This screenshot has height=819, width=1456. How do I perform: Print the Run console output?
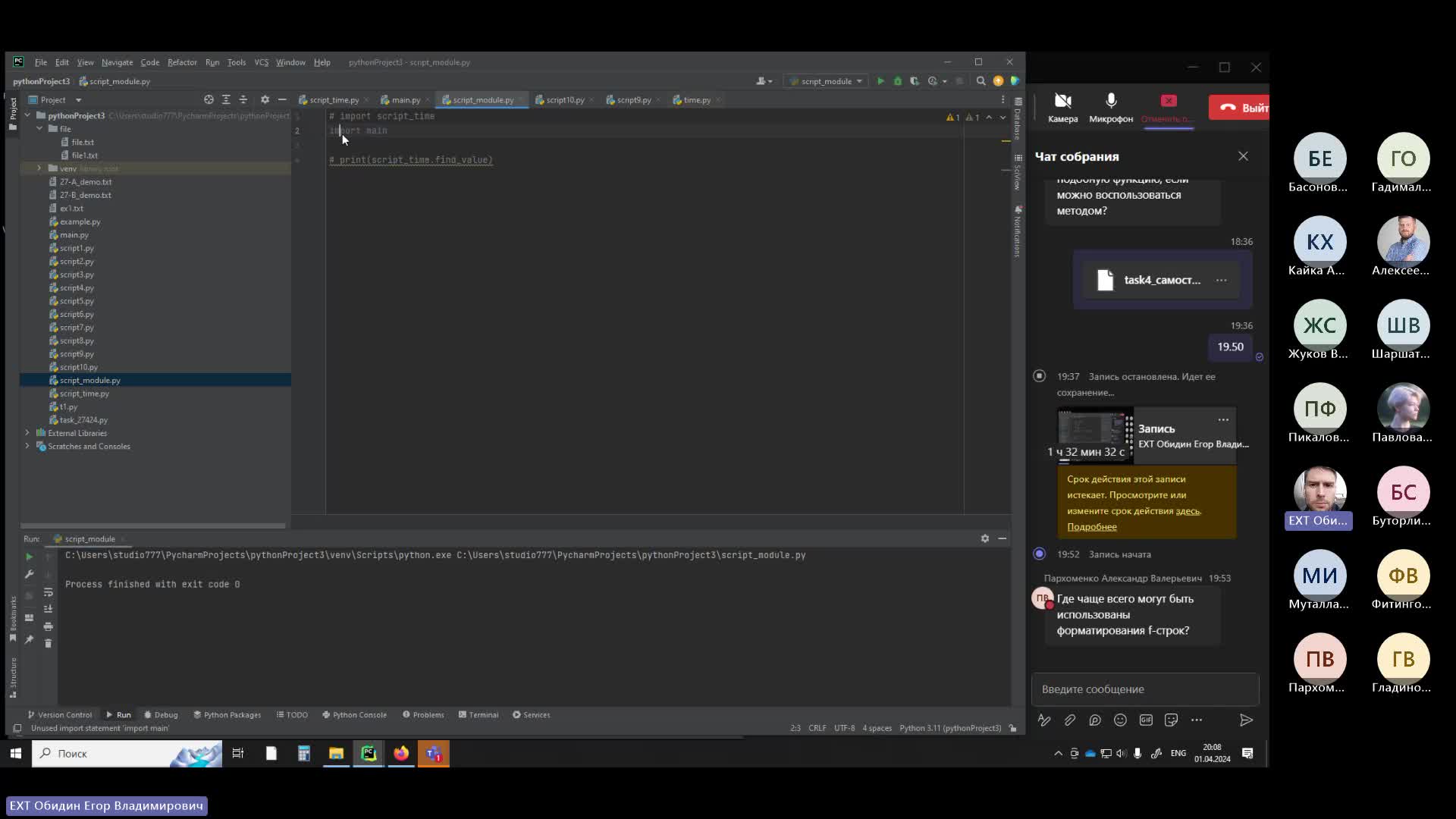pos(49,626)
